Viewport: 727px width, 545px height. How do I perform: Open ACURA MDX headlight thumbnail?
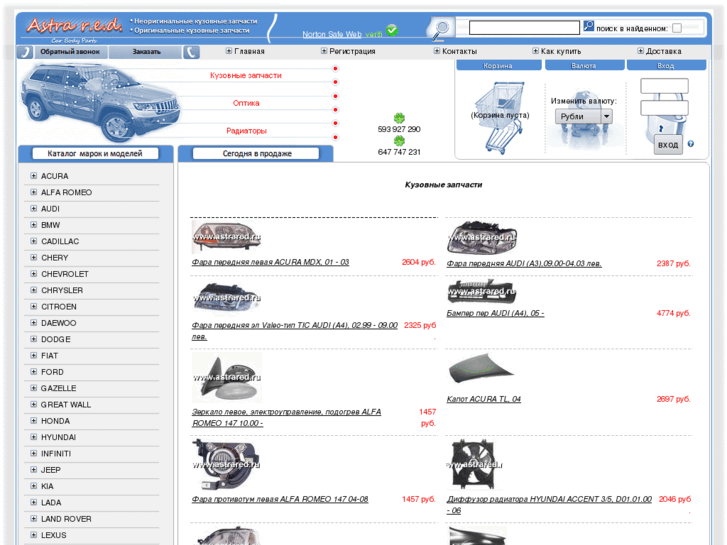coord(226,237)
